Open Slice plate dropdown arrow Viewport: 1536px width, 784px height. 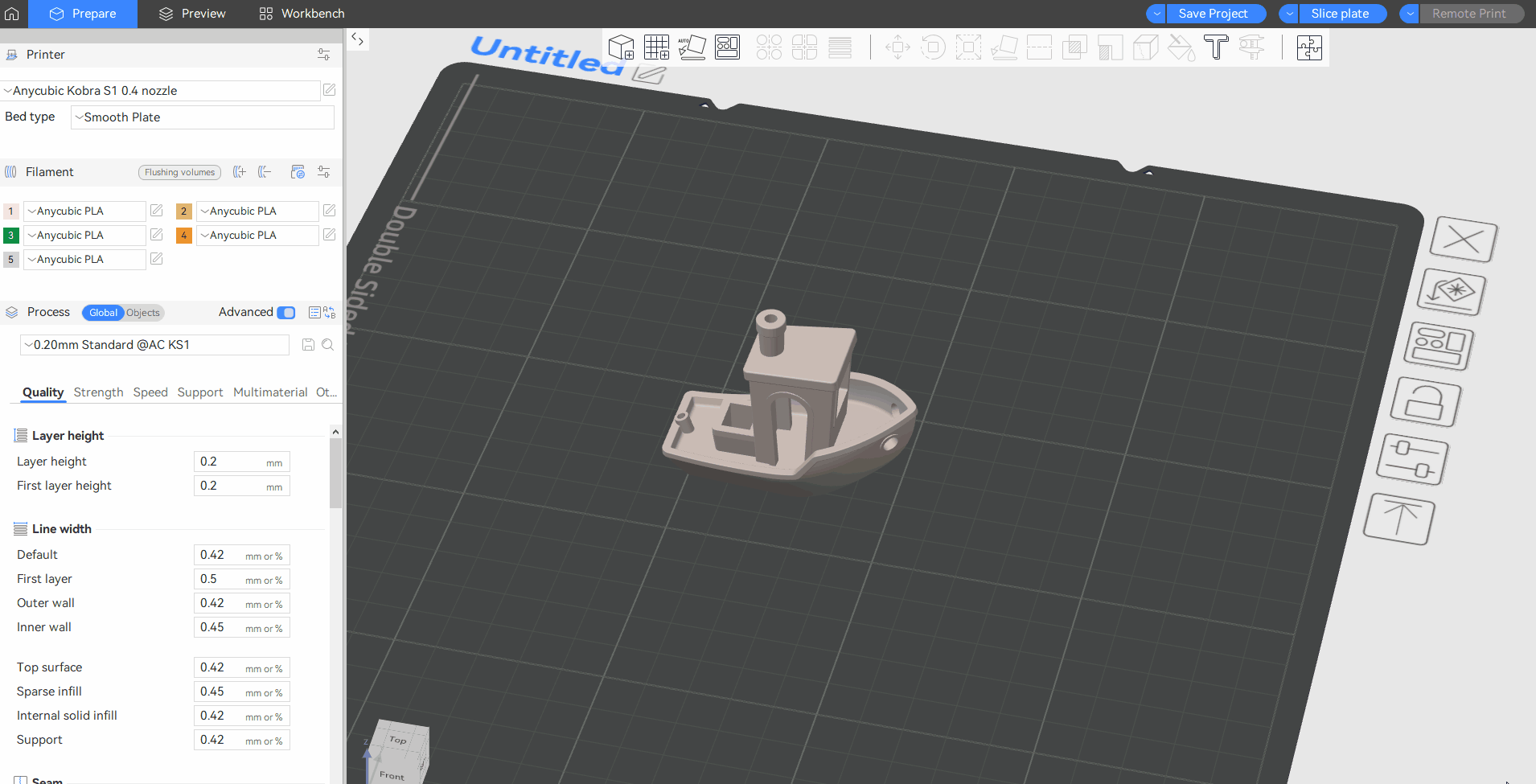coord(1289,14)
